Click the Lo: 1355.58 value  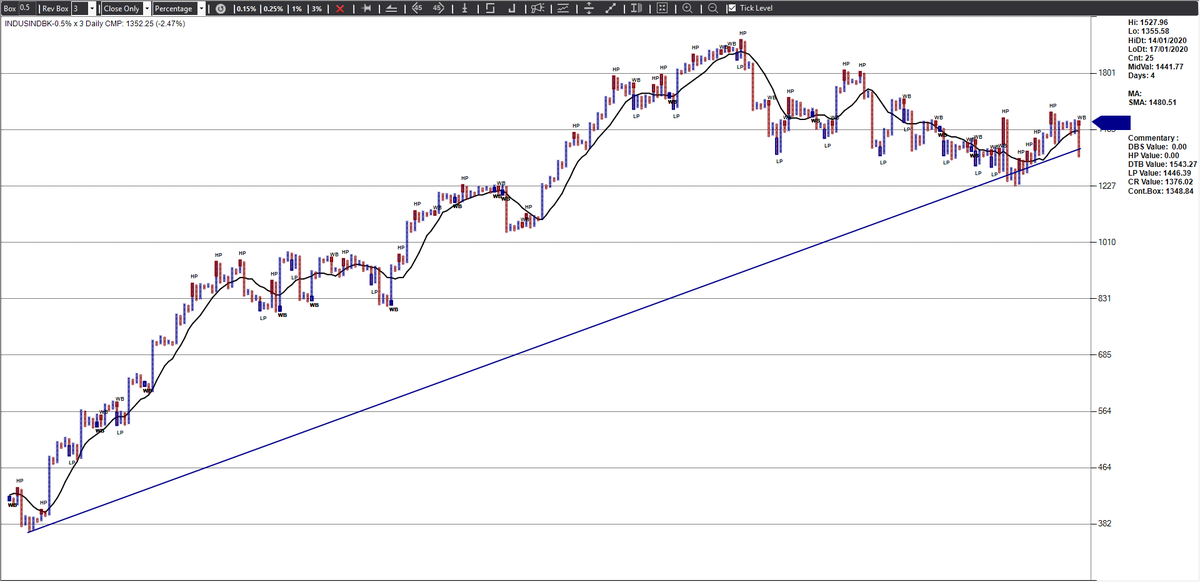coord(1147,31)
